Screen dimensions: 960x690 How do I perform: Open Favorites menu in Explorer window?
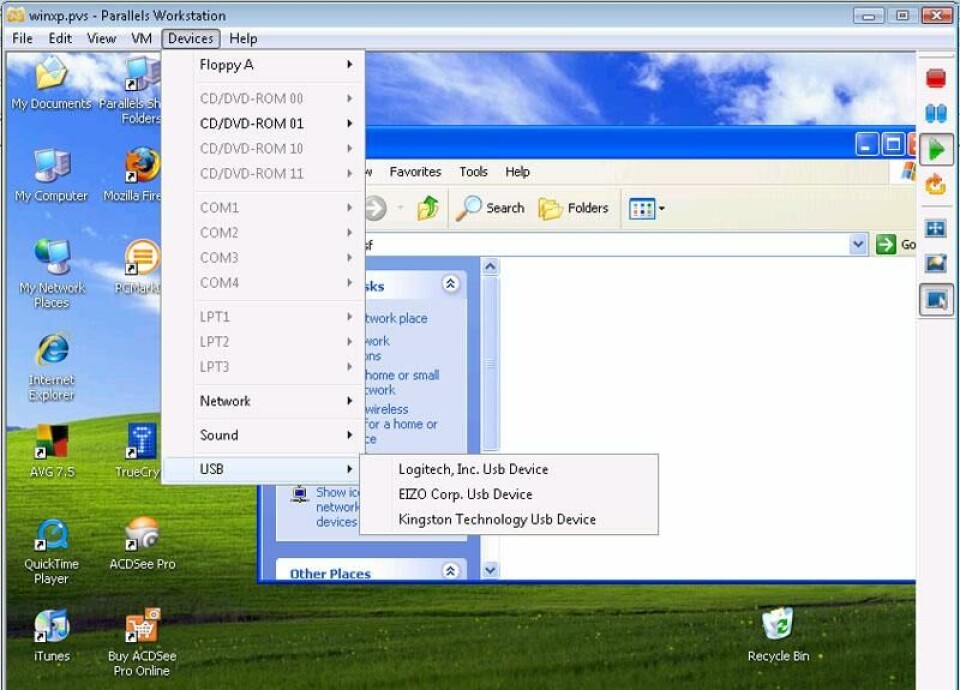pyautogui.click(x=415, y=172)
